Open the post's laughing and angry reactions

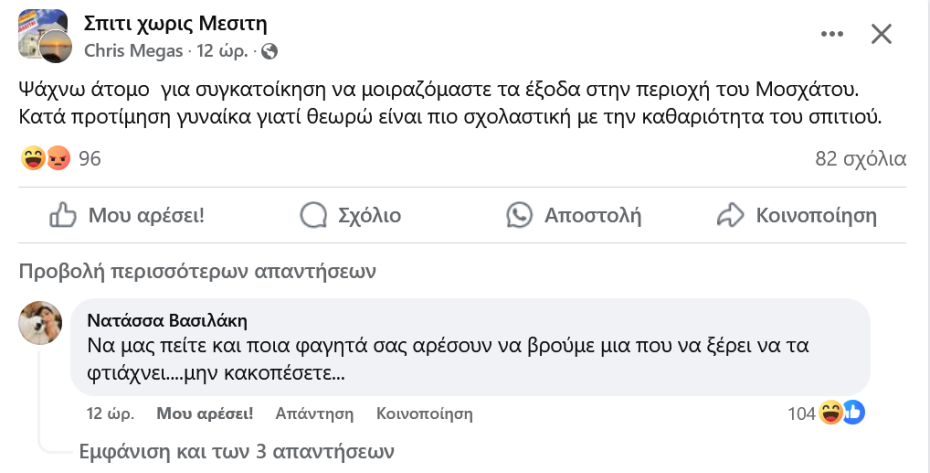point(46,158)
